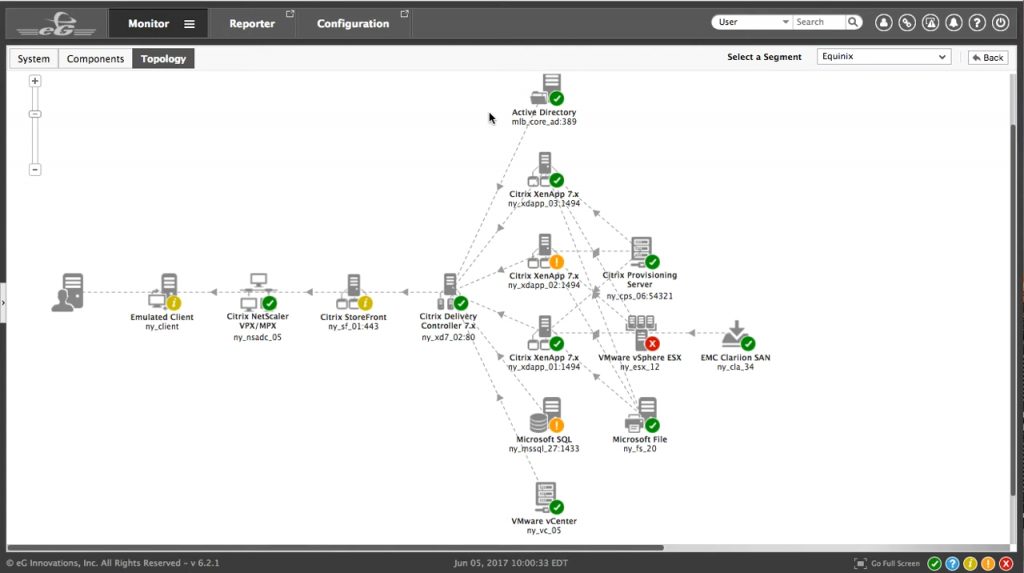Open the Monitor hamburger menu
The height and width of the screenshot is (573, 1024).
(x=189, y=24)
